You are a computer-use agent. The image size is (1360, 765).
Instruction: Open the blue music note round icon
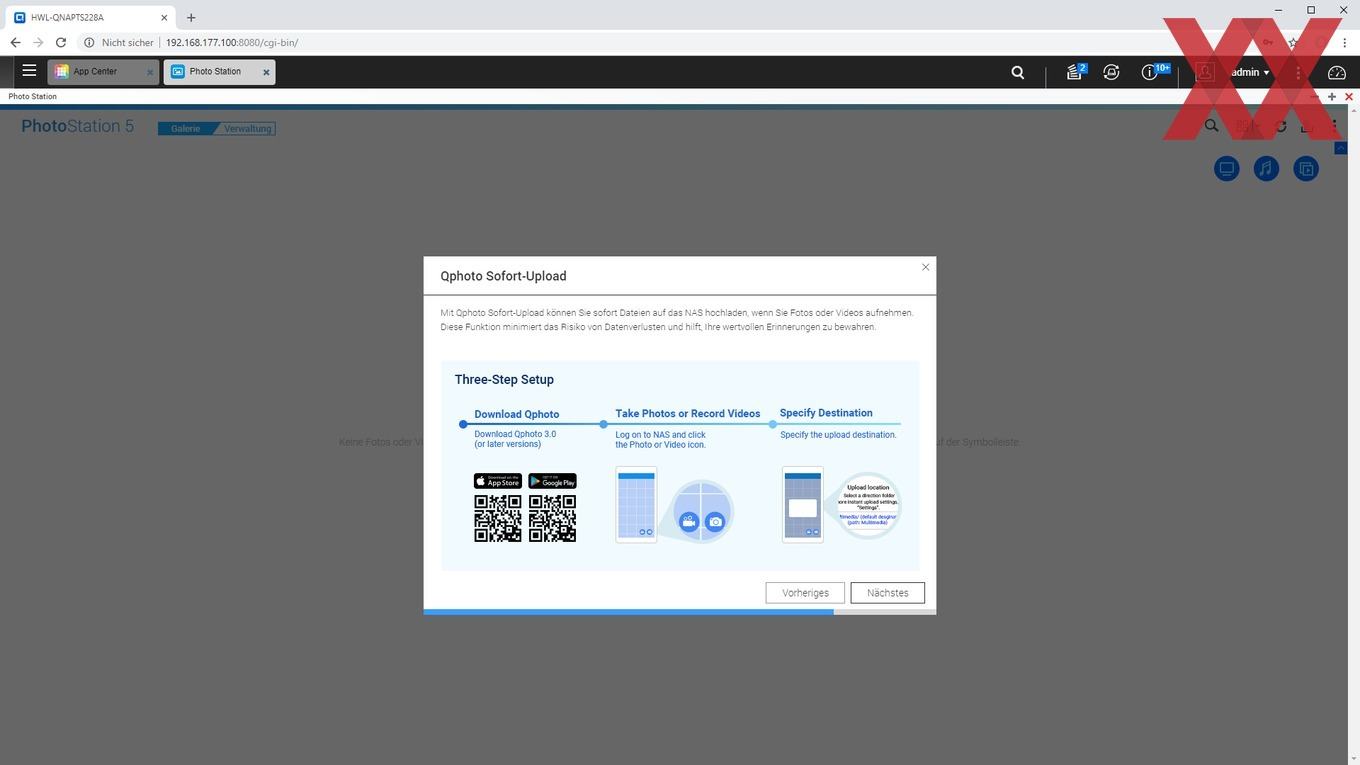[1266, 168]
